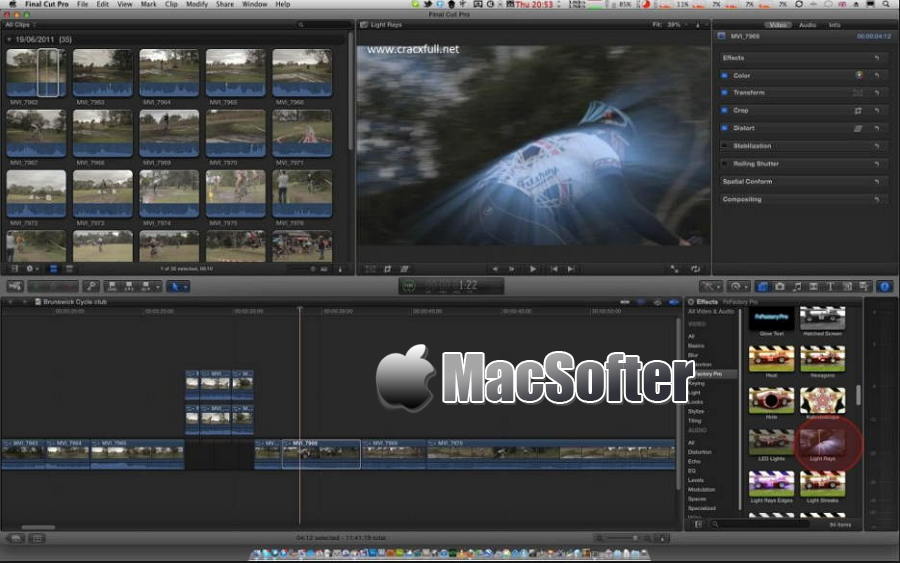
Task: Open the Music and Sound browser
Action: pos(797,286)
